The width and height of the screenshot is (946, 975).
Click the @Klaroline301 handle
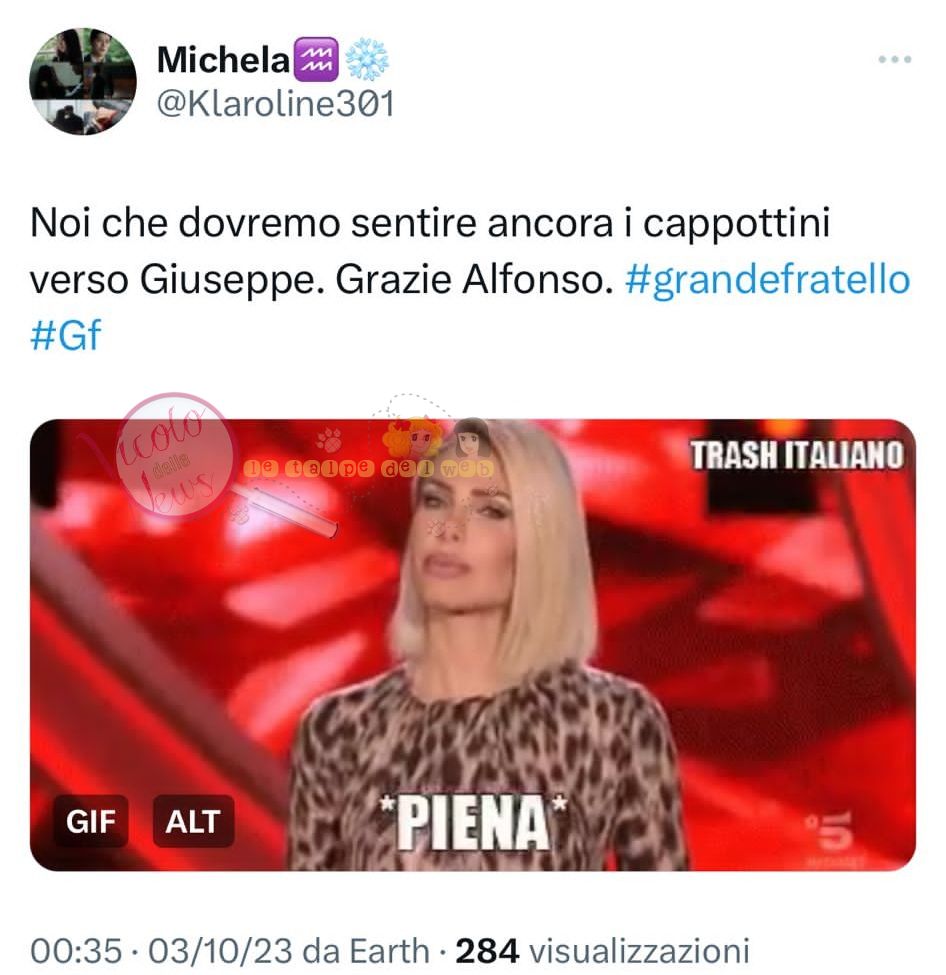276,103
